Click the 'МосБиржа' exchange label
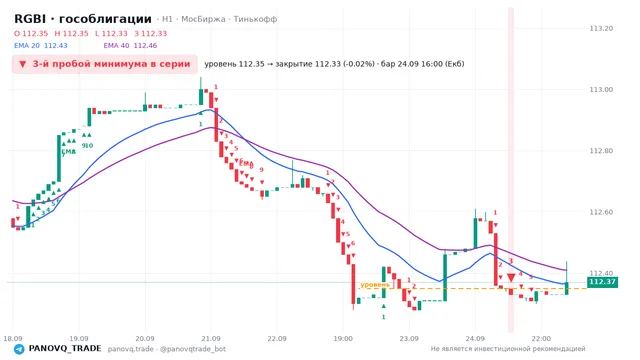 (203, 19)
